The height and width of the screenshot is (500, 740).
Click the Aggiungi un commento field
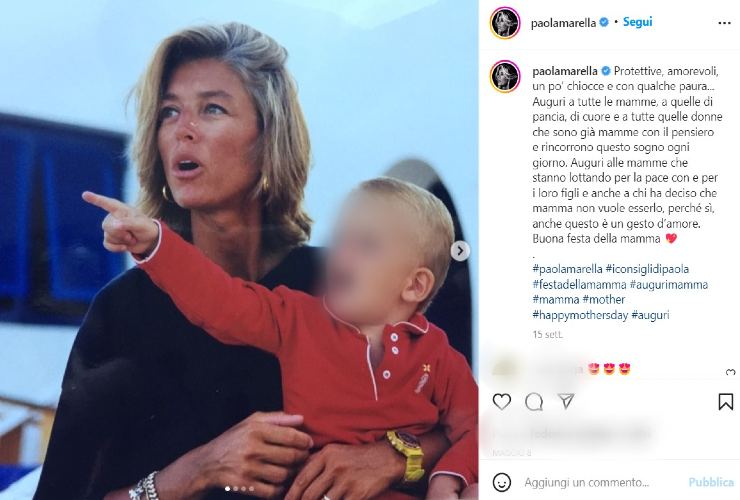click(587, 483)
